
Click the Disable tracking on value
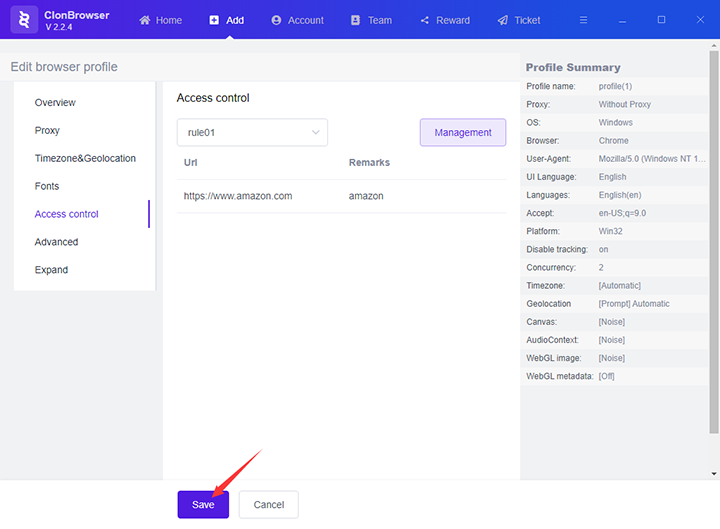pyautogui.click(x=603, y=249)
